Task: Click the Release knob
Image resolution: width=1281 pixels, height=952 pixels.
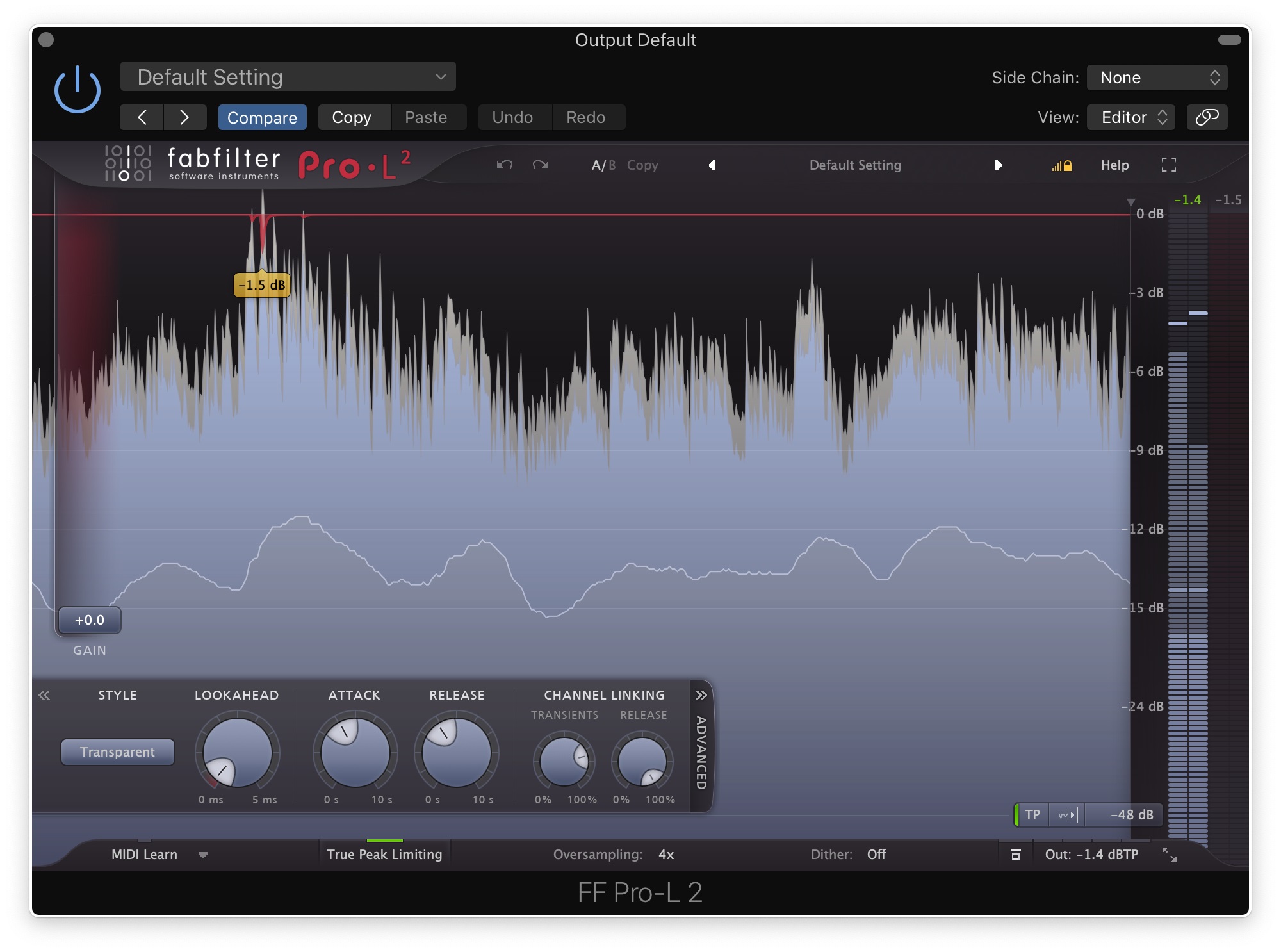Action: coord(457,753)
